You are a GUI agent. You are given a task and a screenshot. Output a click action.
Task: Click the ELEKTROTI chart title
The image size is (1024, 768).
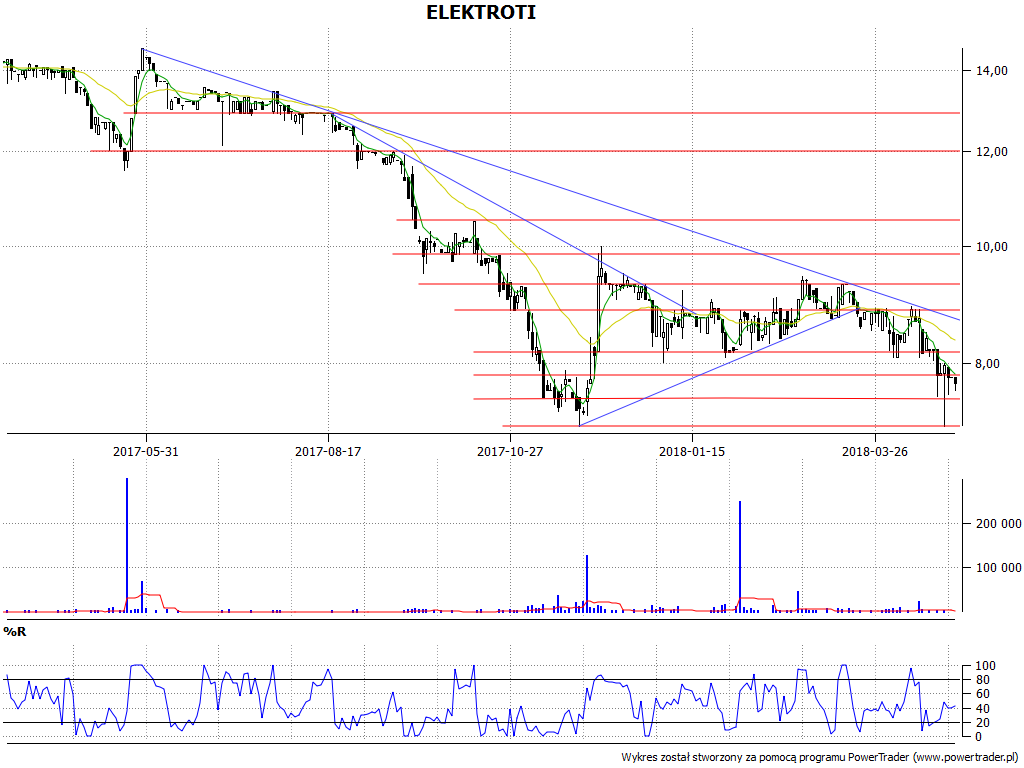point(481,12)
